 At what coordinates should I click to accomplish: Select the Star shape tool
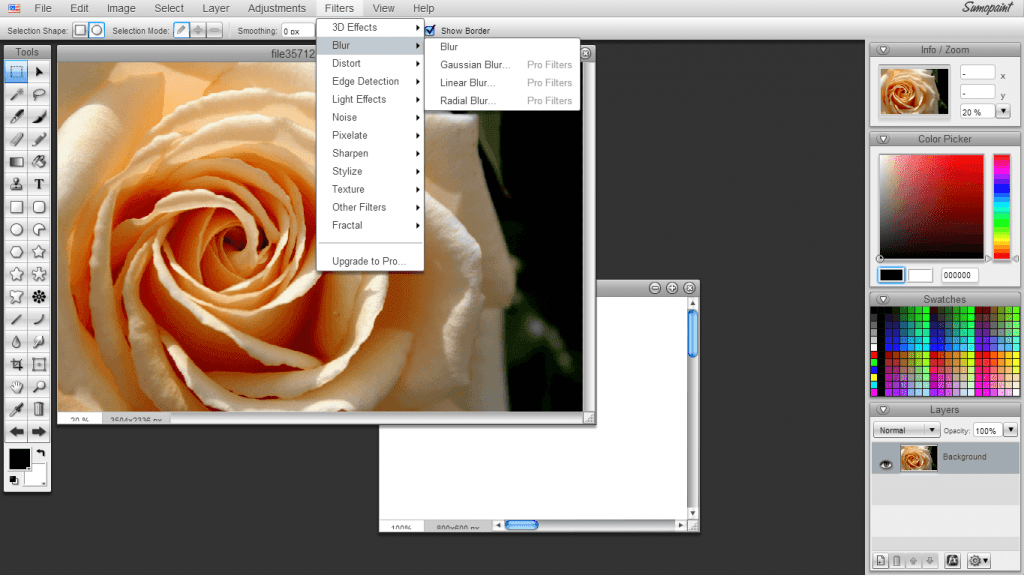tap(39, 252)
